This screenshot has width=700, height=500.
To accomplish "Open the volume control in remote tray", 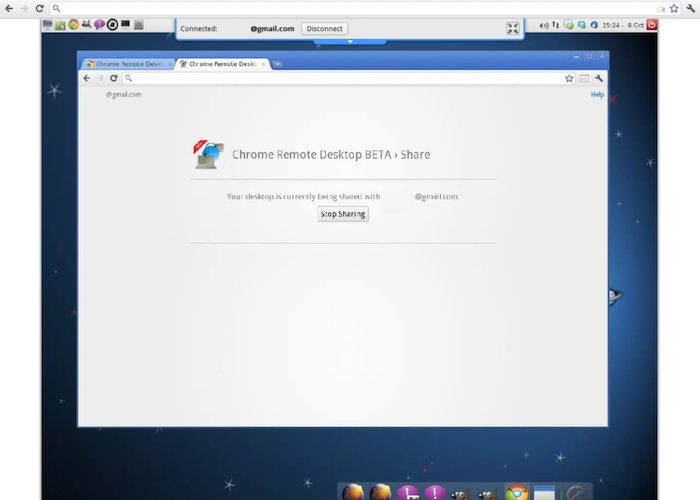I will point(543,25).
